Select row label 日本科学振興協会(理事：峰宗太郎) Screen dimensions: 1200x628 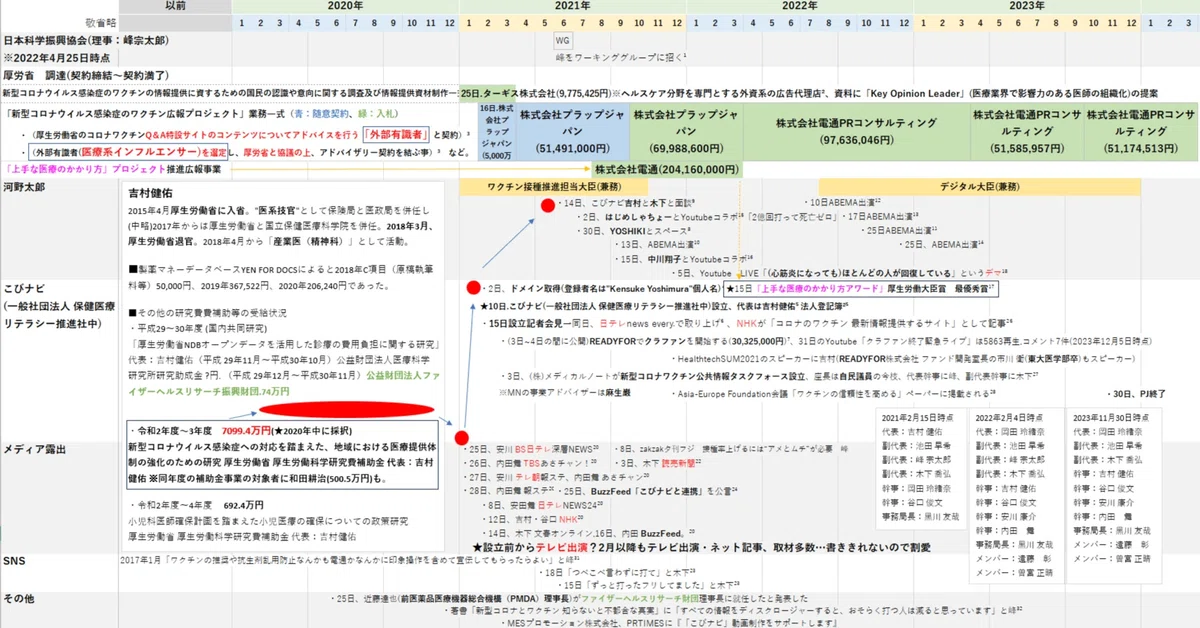point(85,41)
